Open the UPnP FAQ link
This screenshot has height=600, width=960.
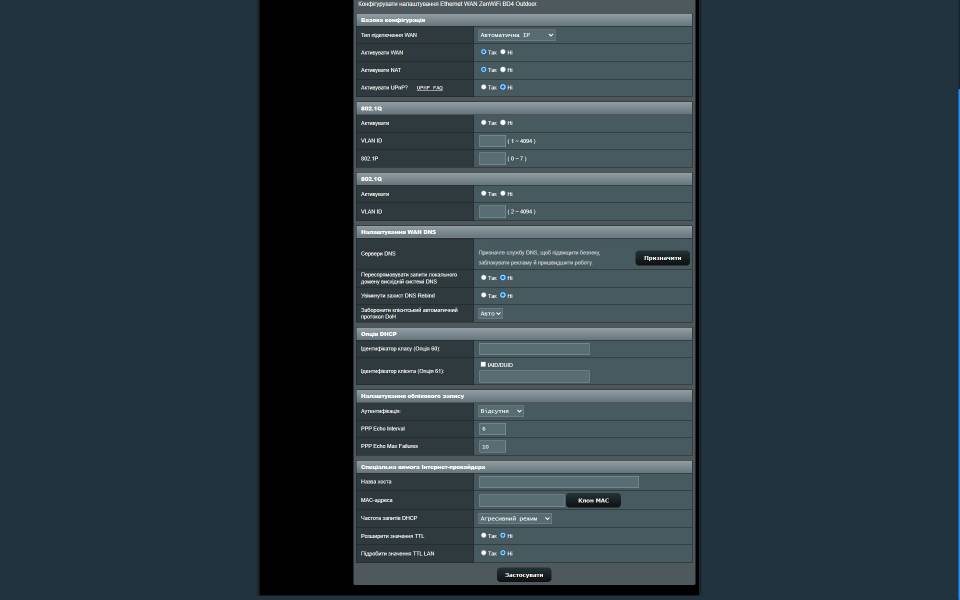click(x=429, y=88)
